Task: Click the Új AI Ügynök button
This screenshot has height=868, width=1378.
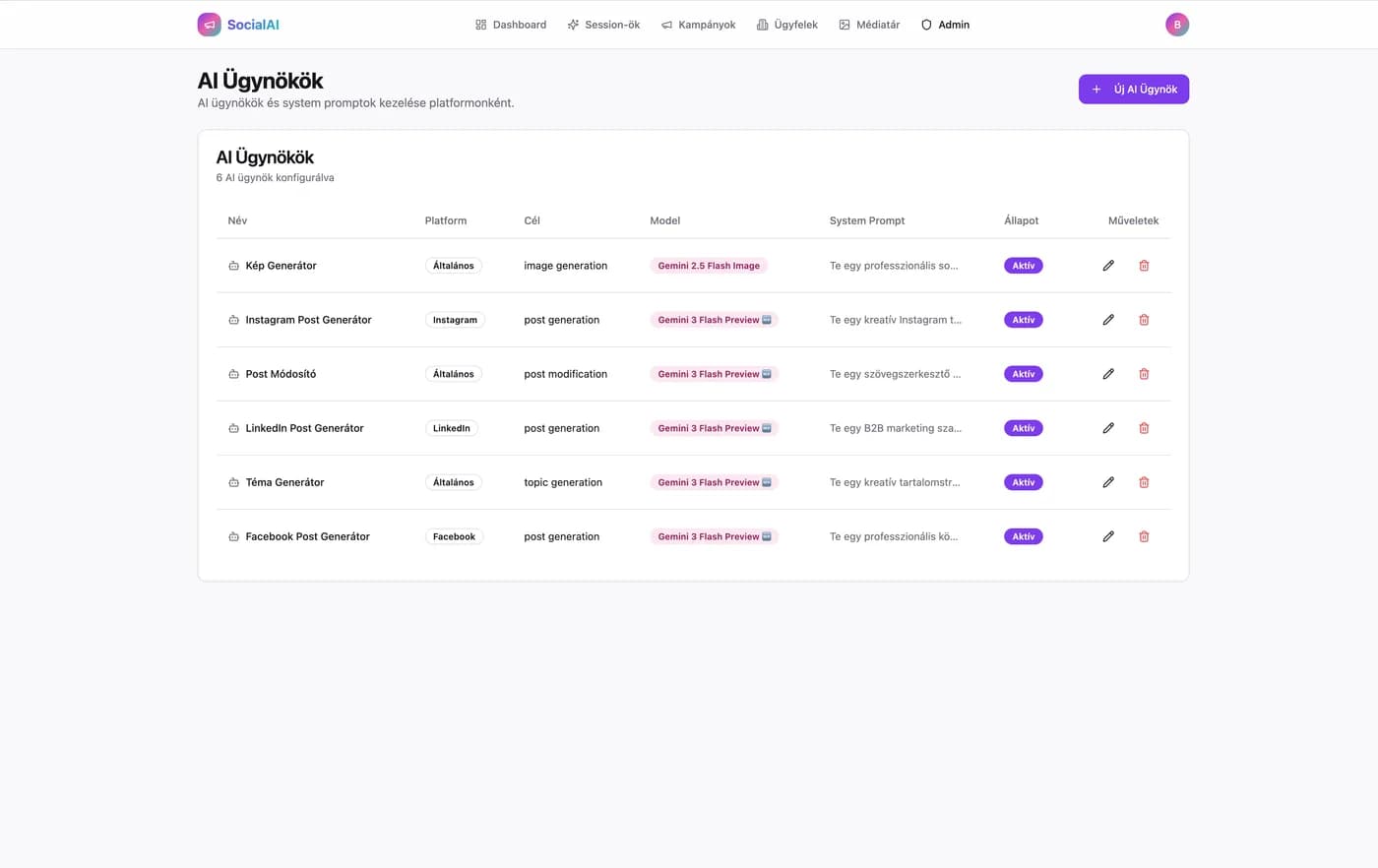Action: pos(1134,89)
